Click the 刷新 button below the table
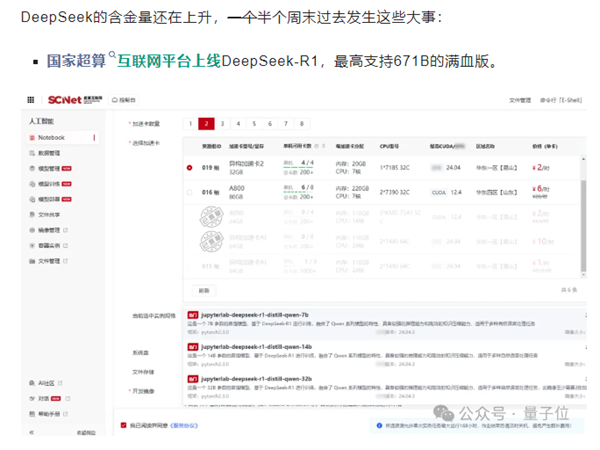This screenshot has width=600, height=450. (204, 290)
